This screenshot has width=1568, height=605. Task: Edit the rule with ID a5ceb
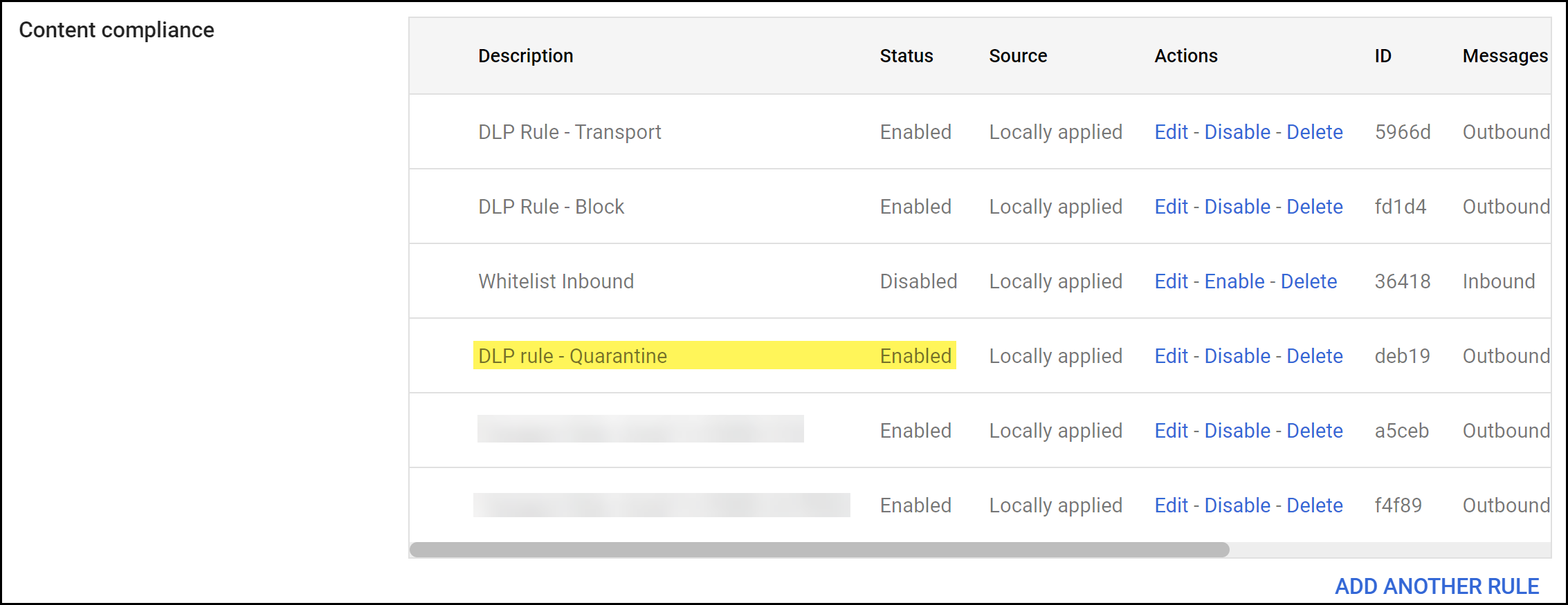(1171, 431)
